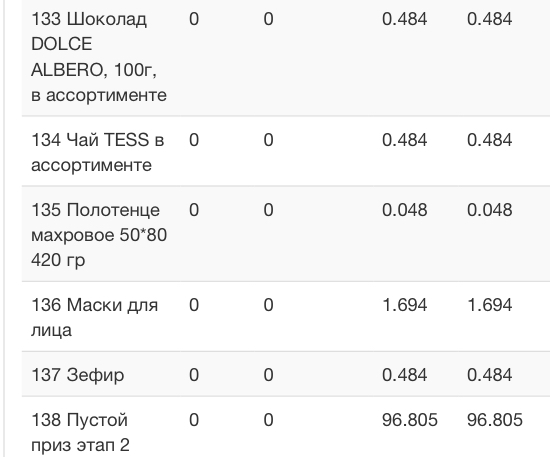Click the 136 Маски для лица cell

94,317
